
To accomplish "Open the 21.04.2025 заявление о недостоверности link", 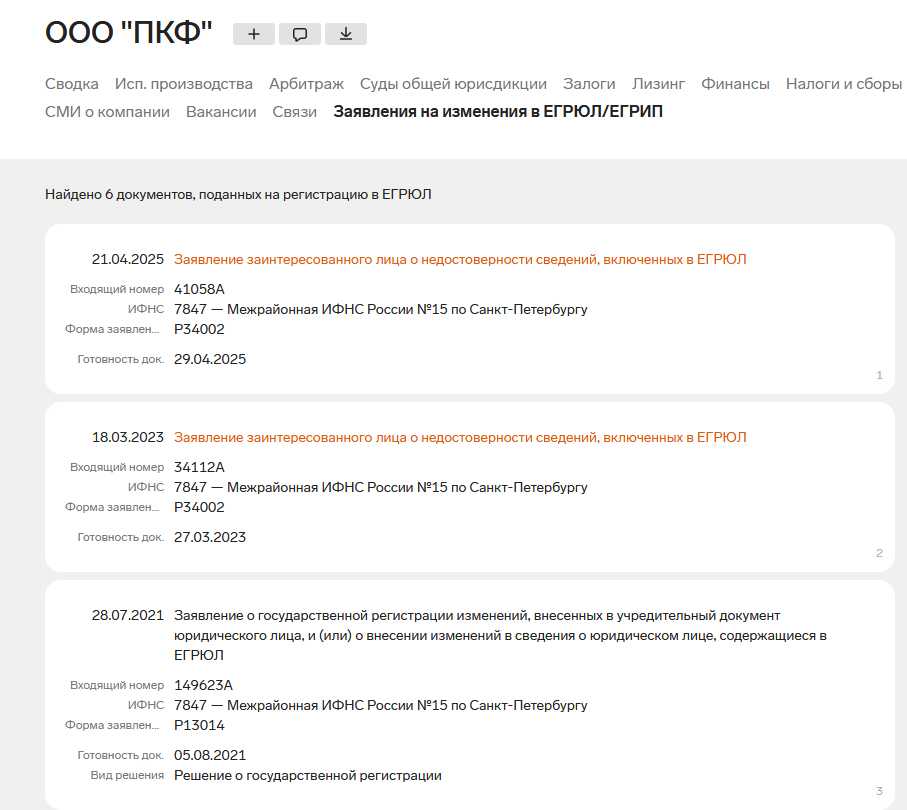I will (x=460, y=260).
